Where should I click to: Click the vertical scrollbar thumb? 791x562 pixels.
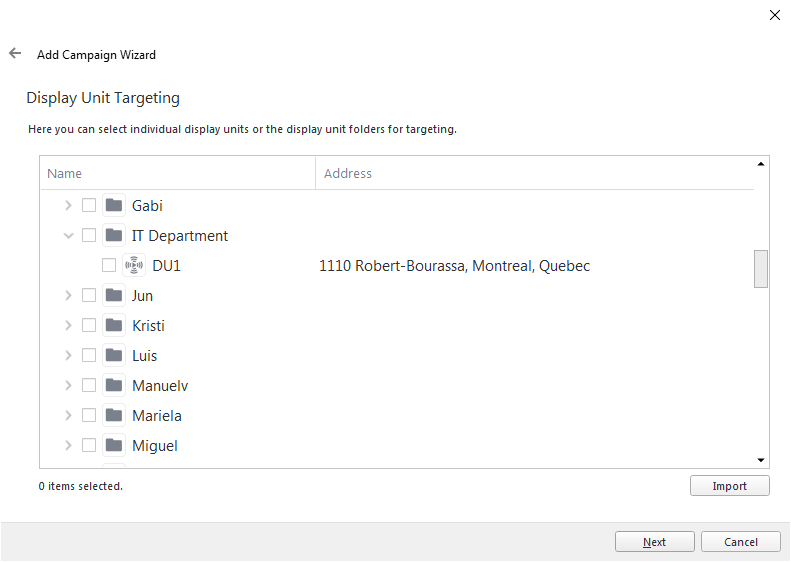[x=761, y=268]
